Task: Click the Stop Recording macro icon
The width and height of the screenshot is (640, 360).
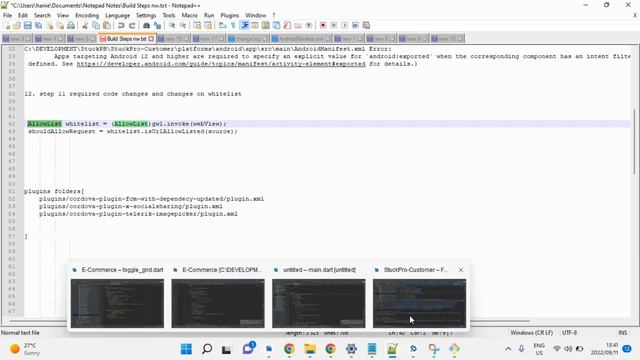Action: [334, 25]
